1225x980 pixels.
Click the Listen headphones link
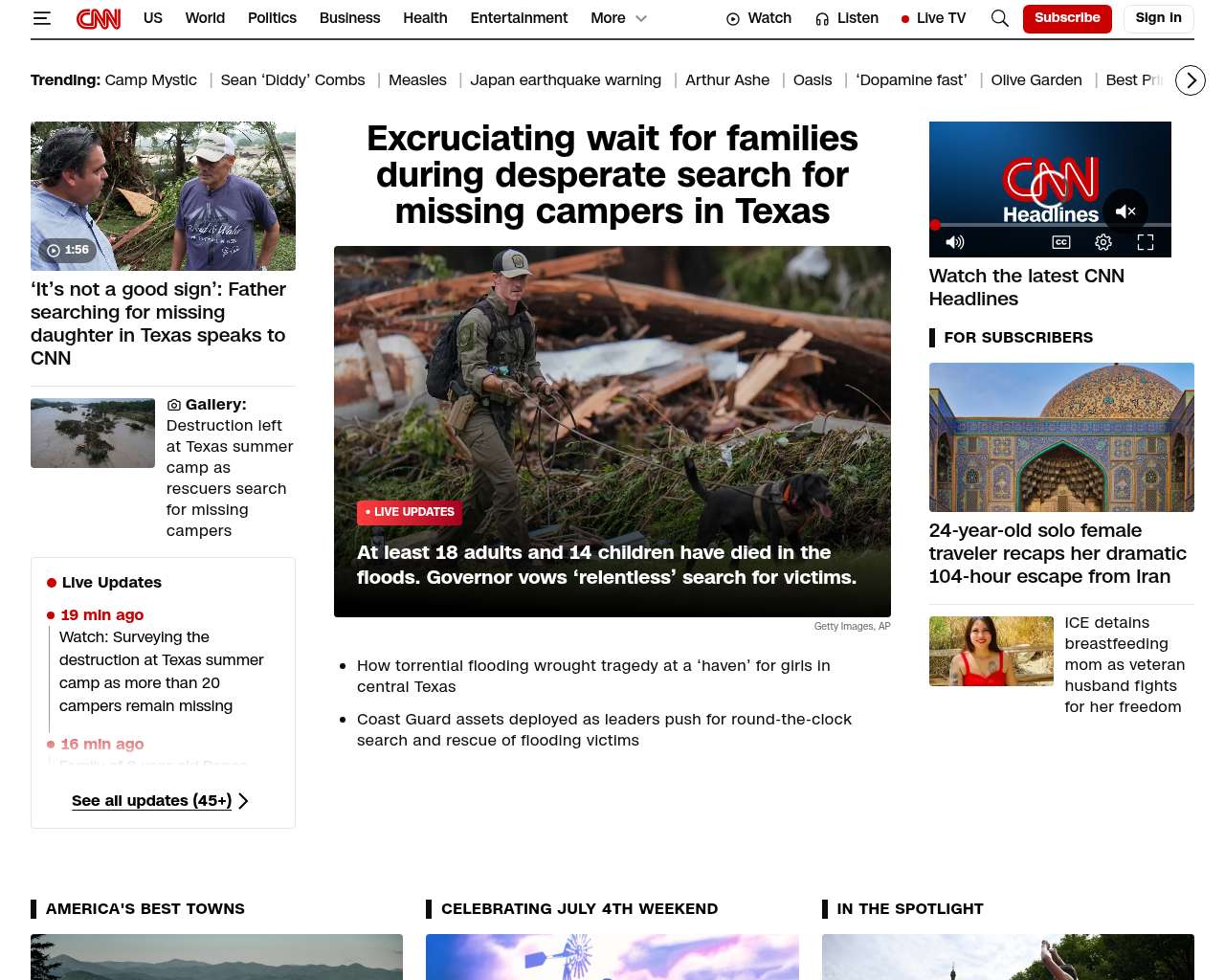pos(847,18)
